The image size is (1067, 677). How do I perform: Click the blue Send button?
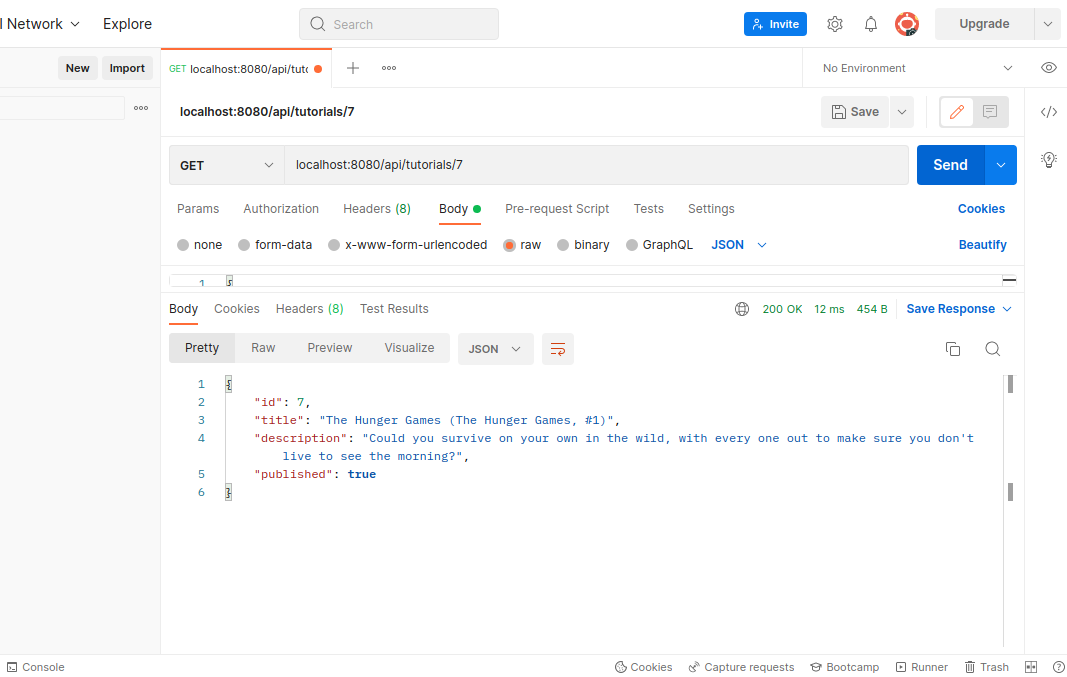(x=951, y=165)
